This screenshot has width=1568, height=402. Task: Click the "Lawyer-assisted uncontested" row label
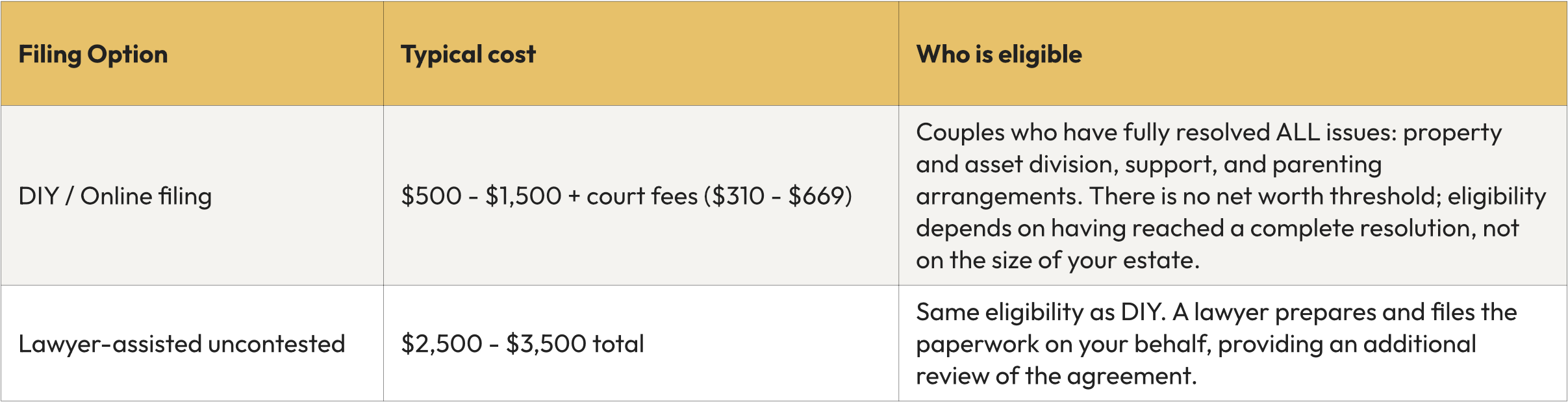pyautogui.click(x=181, y=344)
